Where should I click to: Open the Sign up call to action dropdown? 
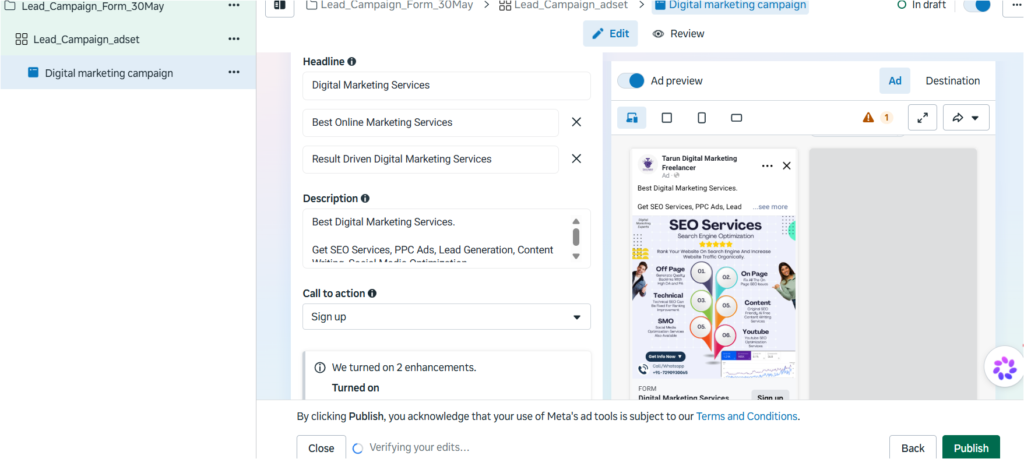[446, 317]
